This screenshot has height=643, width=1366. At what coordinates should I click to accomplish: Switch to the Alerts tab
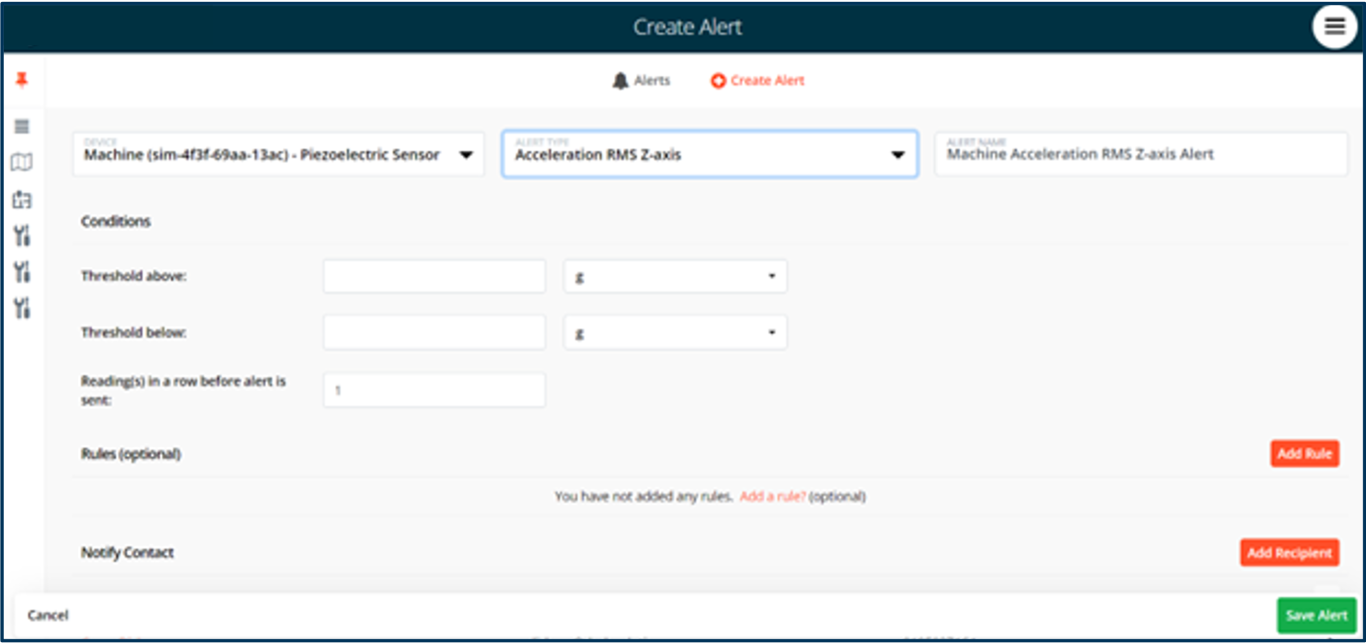tap(641, 81)
